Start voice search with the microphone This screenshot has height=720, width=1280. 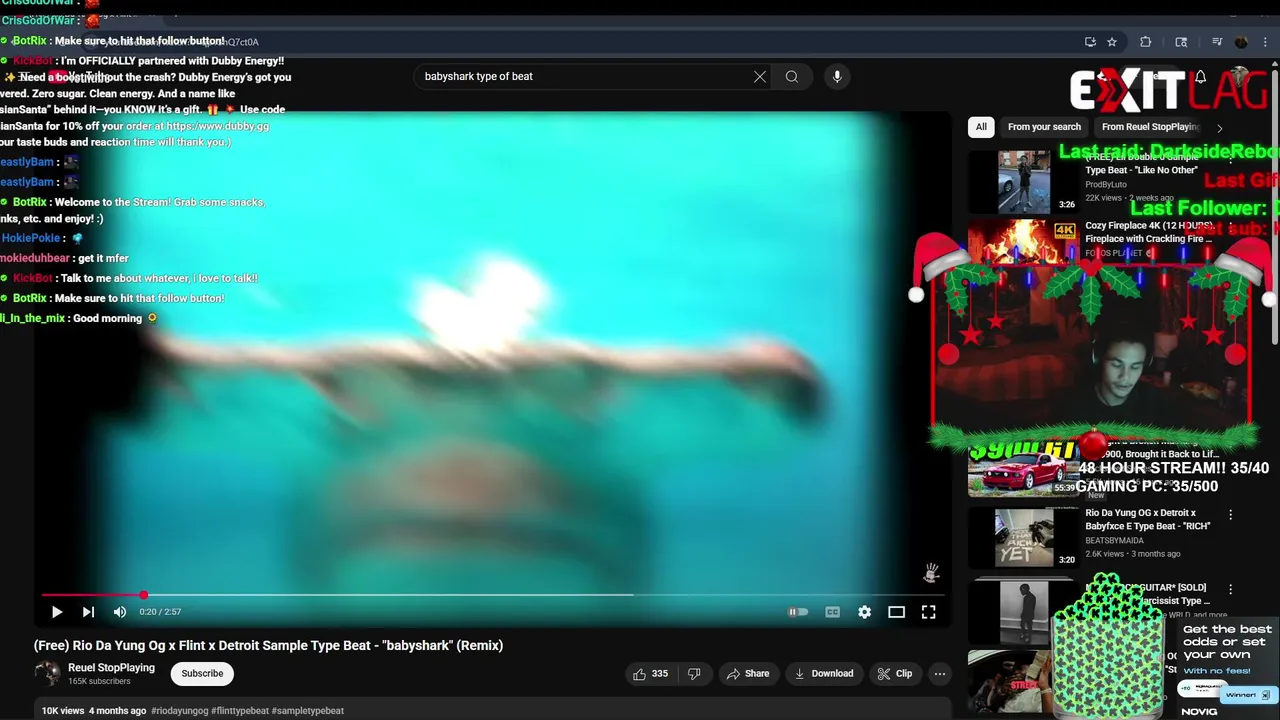click(837, 76)
